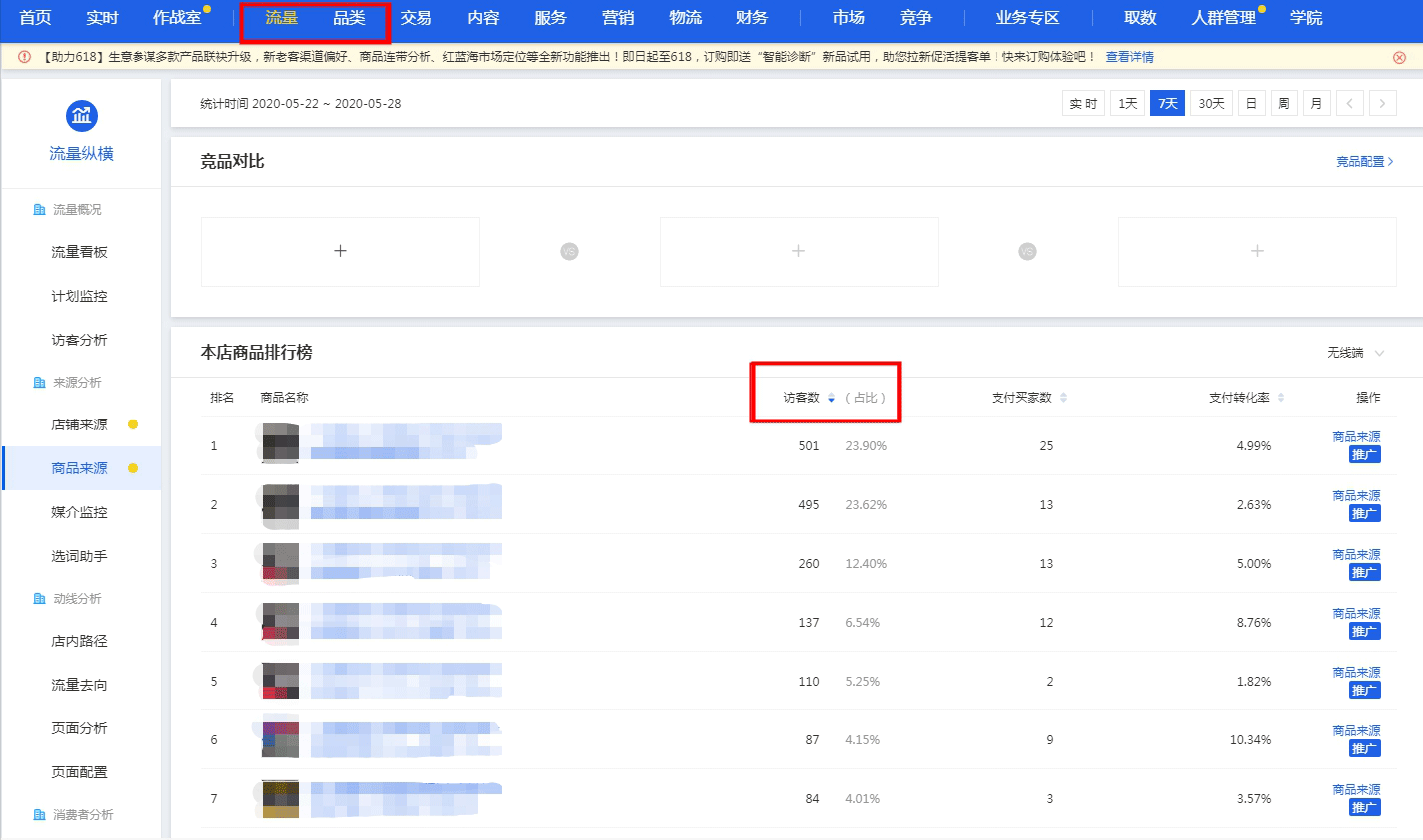Open the 无线端 device dropdown

1355,353
